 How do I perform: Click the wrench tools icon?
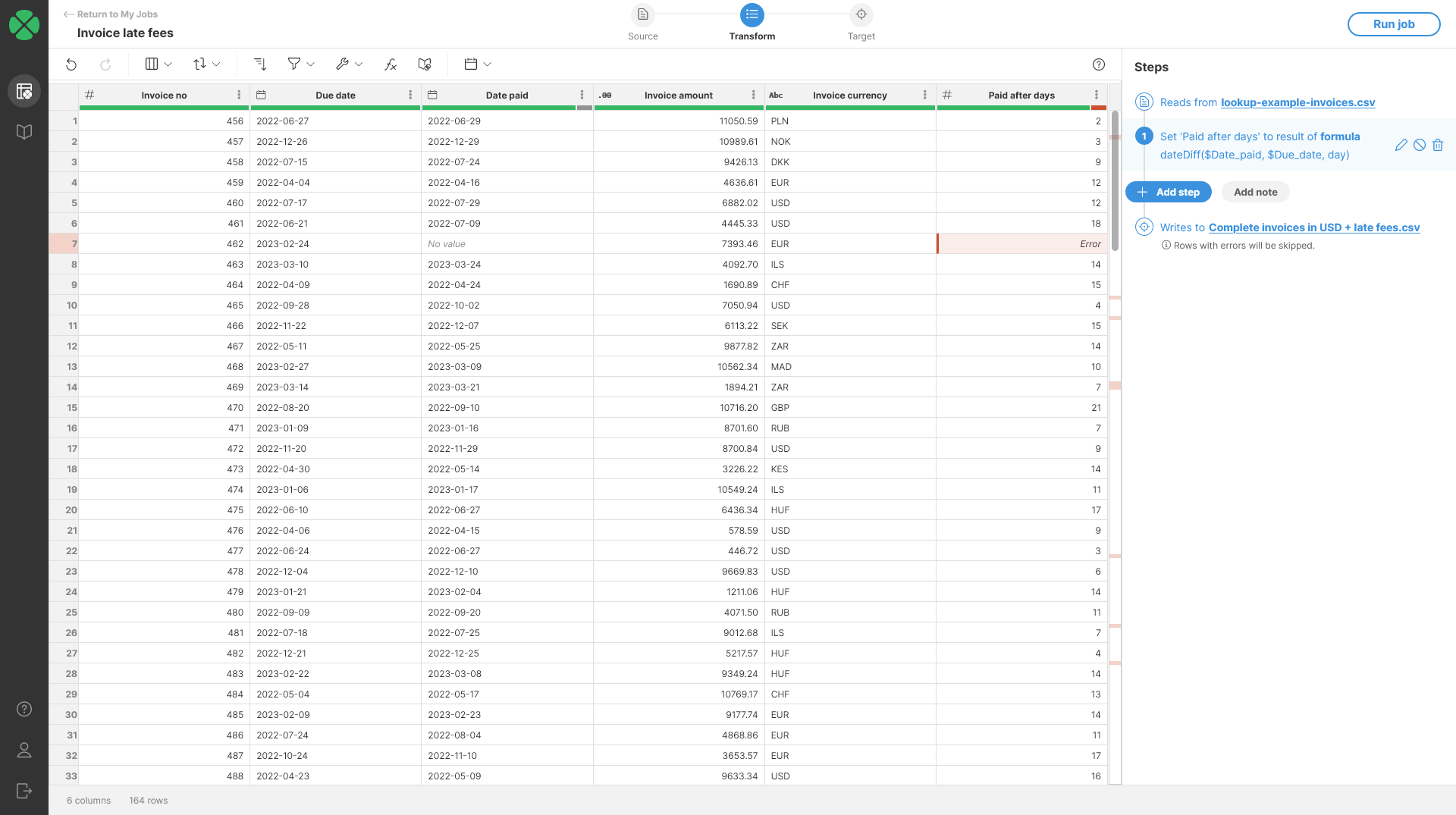(344, 64)
